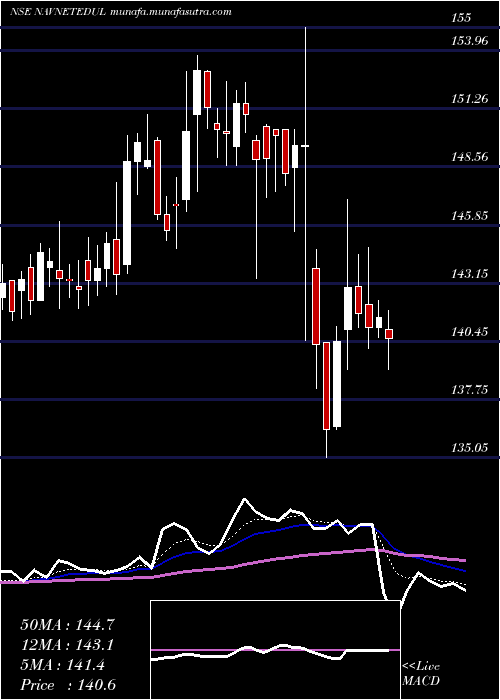Click inside the MACD inset chart box
The width and height of the screenshot is (500, 700).
[275, 650]
